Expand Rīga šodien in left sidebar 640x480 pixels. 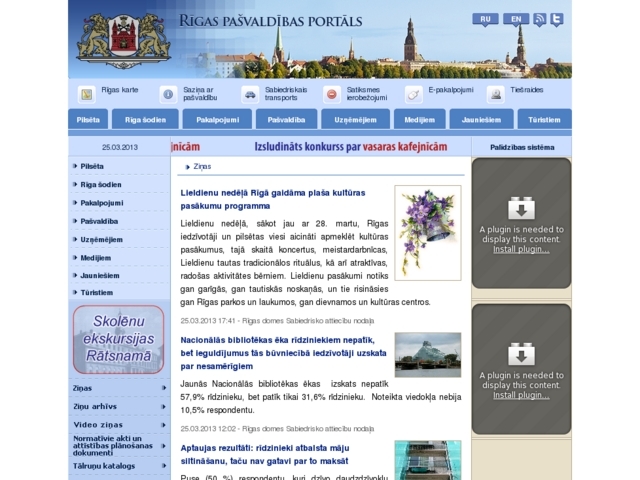101,184
